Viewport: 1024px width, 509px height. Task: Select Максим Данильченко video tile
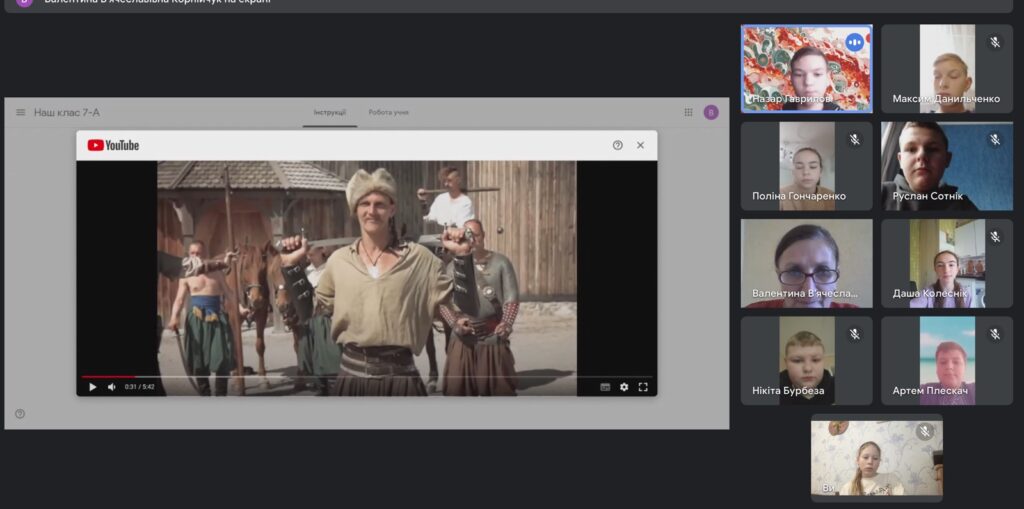(947, 69)
